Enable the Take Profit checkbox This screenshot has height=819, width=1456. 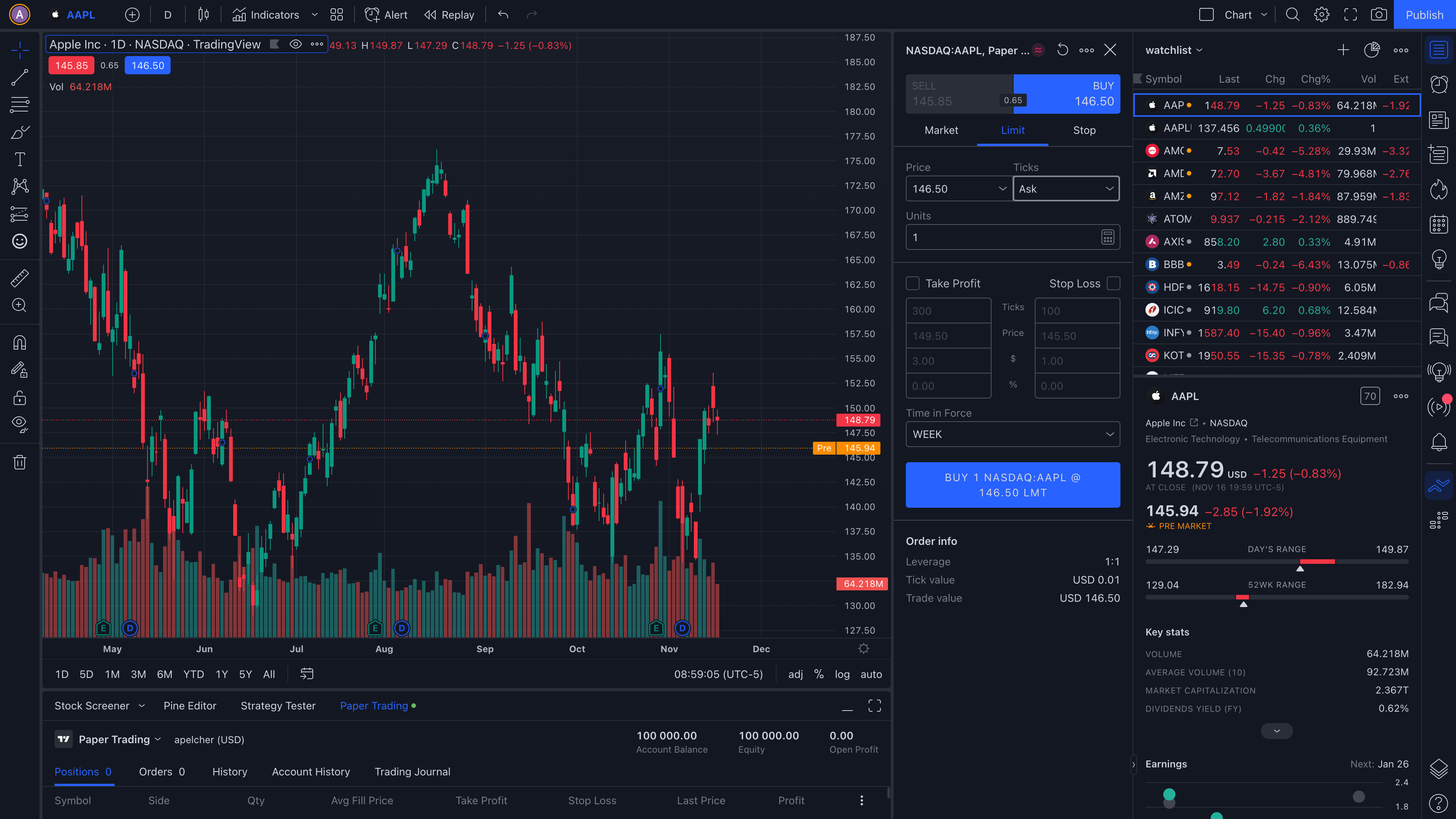point(913,283)
